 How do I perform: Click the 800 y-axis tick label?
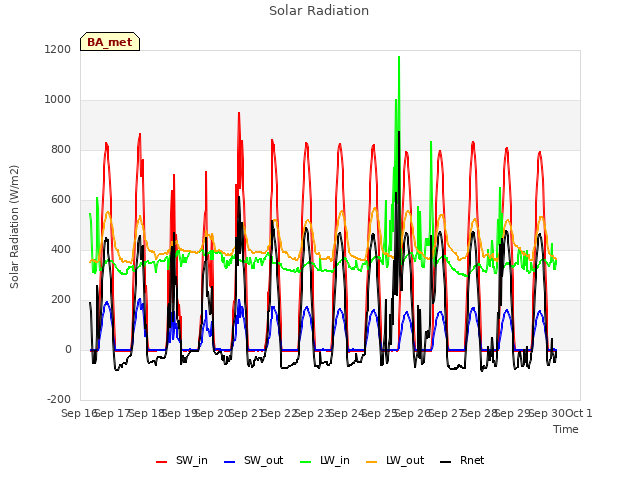click(61, 149)
